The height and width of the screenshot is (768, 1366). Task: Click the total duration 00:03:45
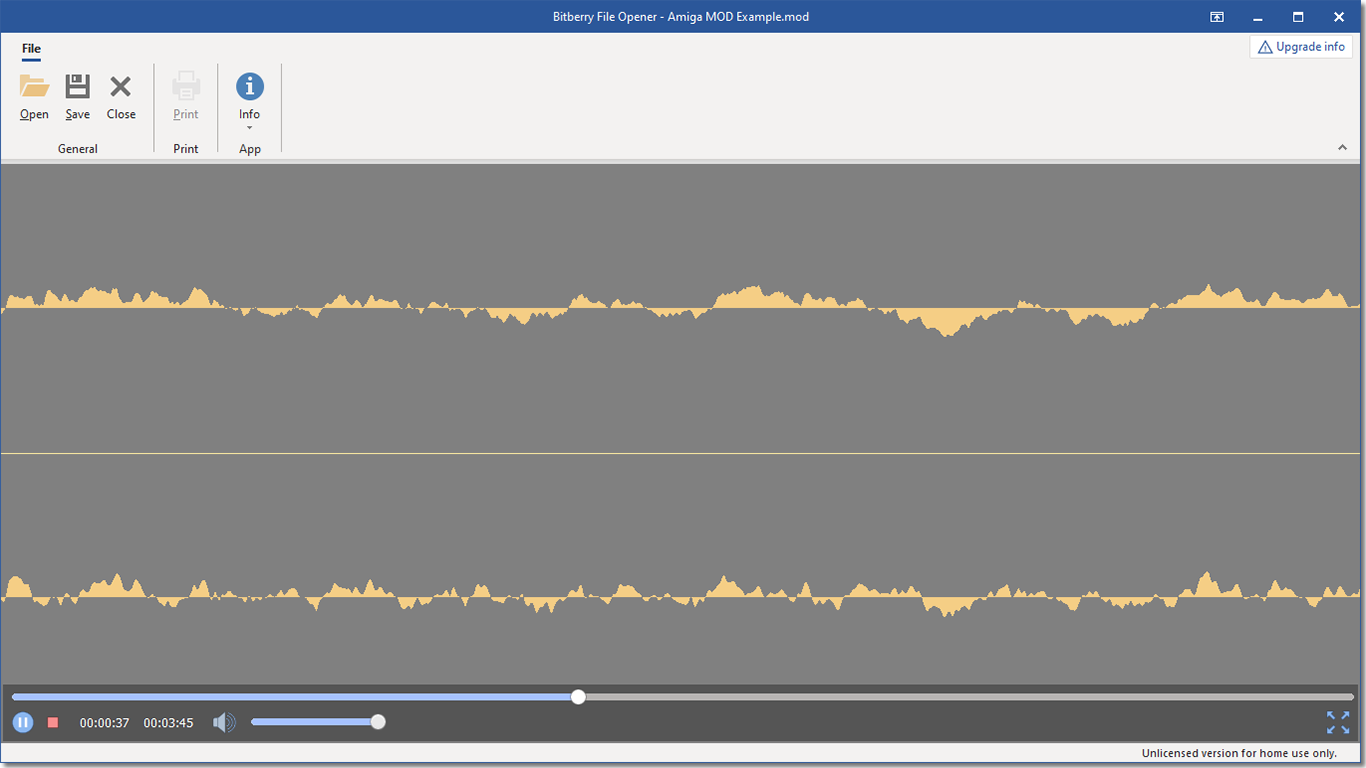click(168, 722)
